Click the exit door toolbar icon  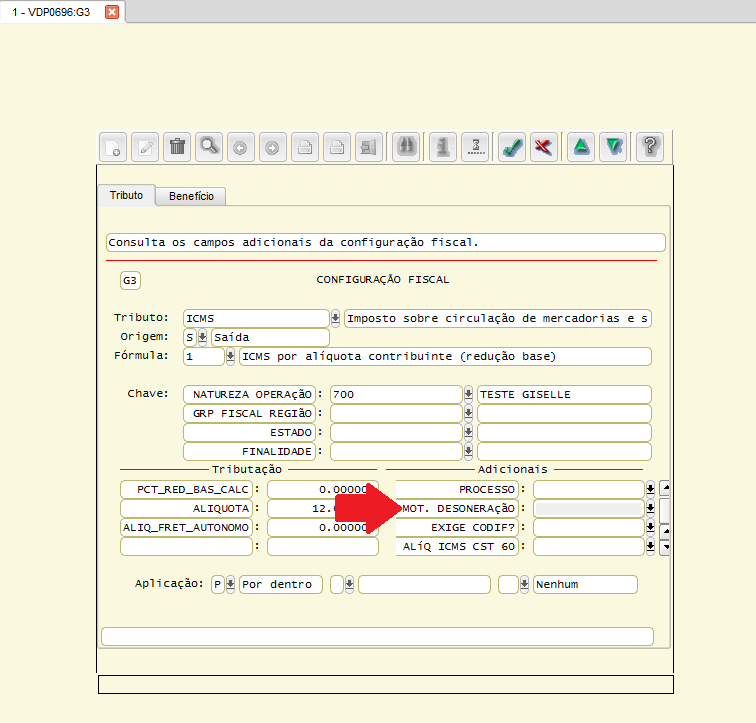tap(368, 147)
